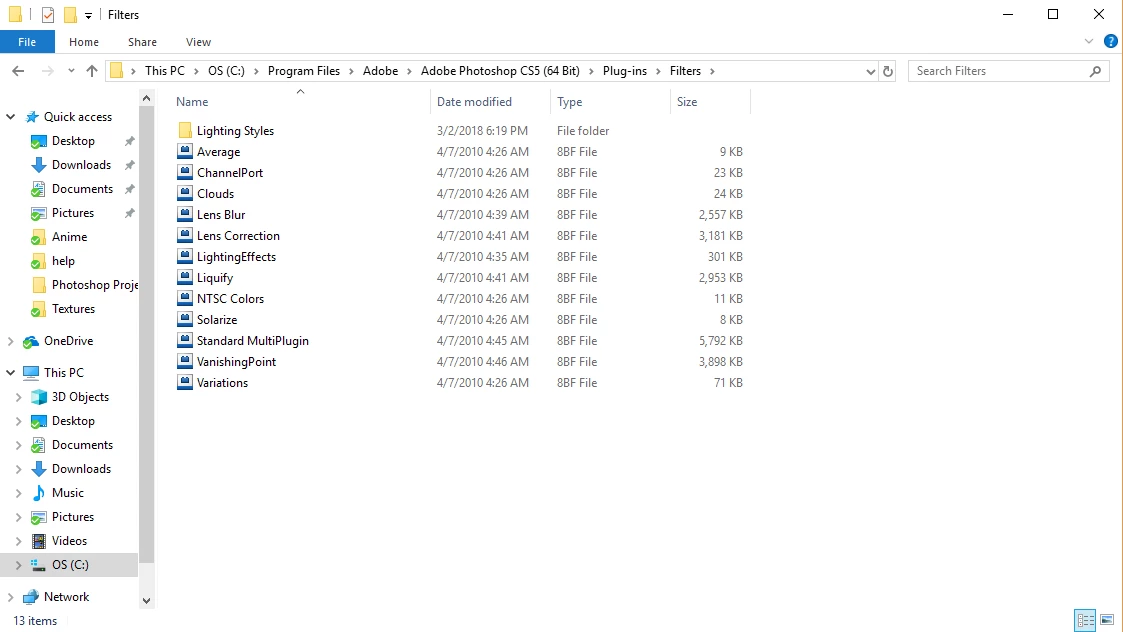Expand the OneDrive tree node
Viewport: 1123px width, 632px height.
point(11,341)
